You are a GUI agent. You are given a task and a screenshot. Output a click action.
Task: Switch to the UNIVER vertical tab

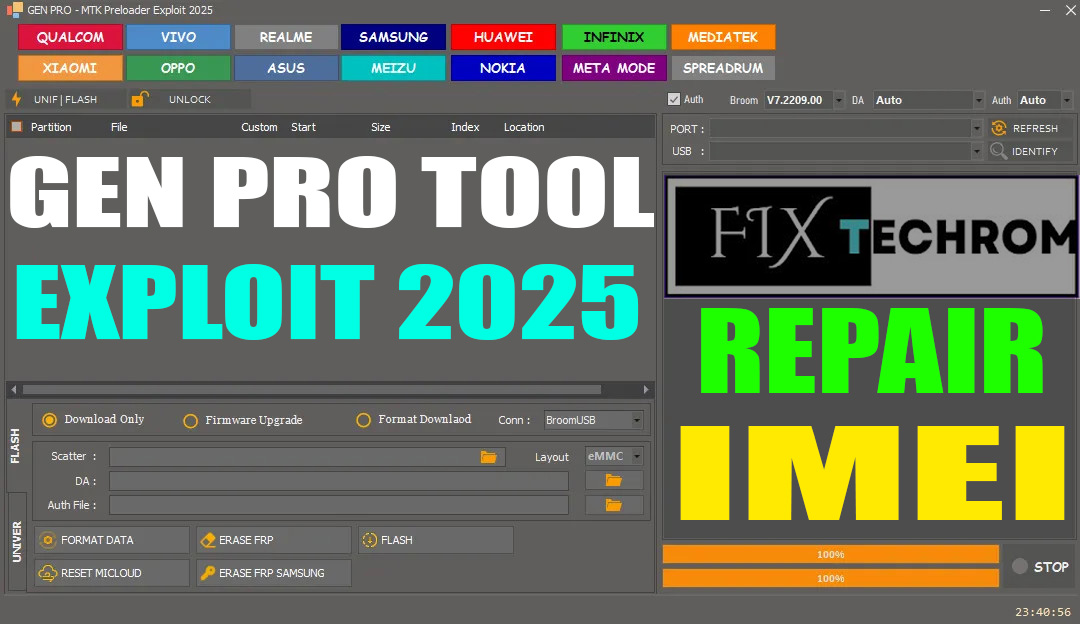click(17, 542)
